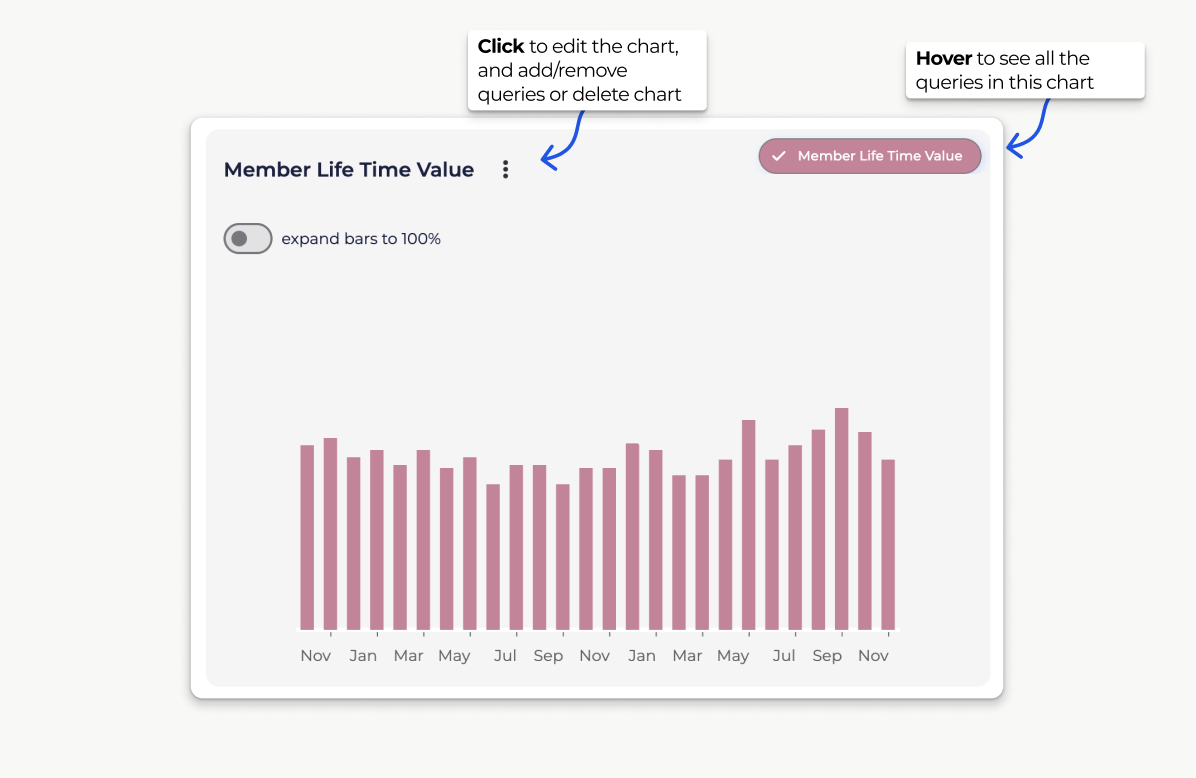Click the Member Life Time Value chart title
Image resolution: width=1196 pixels, height=778 pixels.
(348, 170)
